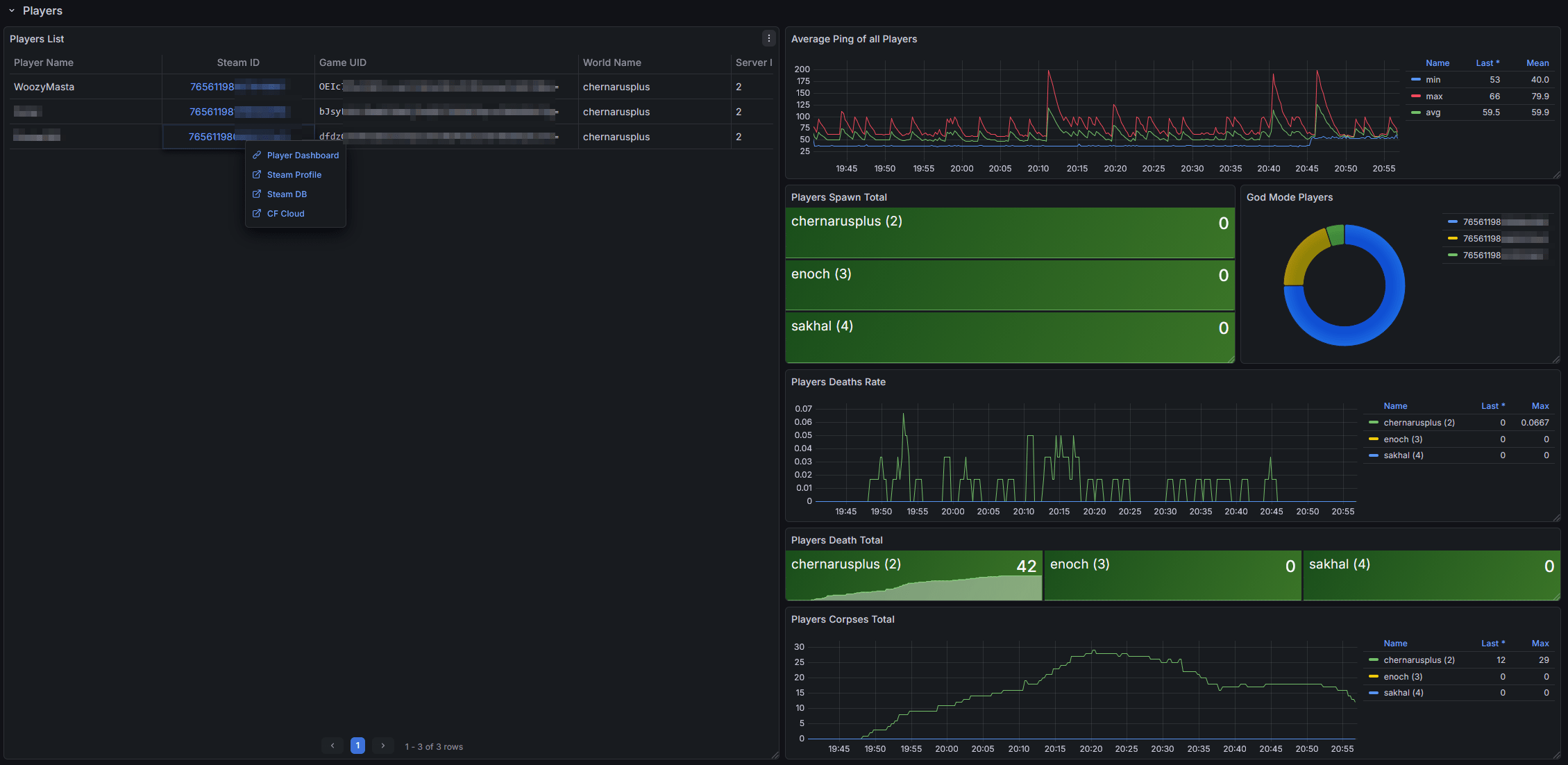
Task: Toggle the max series in ping legend
Action: pos(1434,96)
